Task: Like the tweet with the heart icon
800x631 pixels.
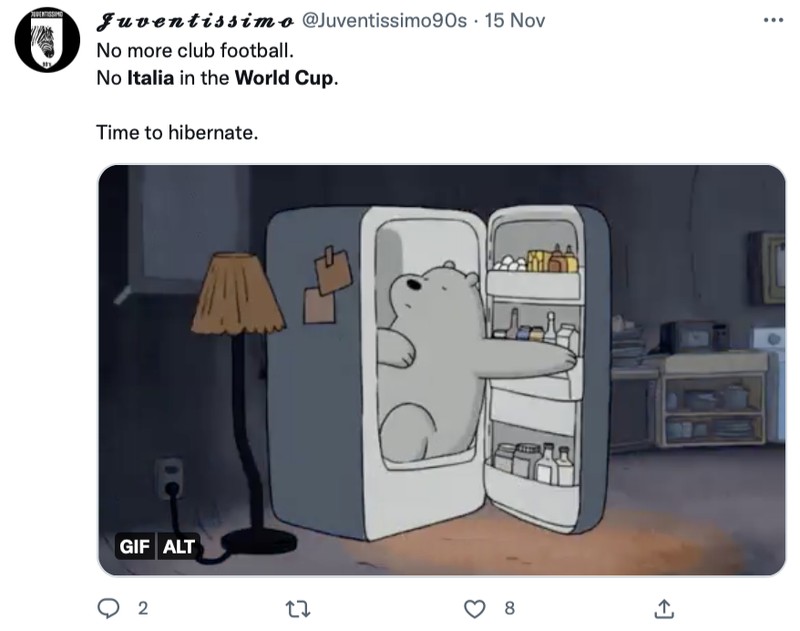Action: point(474,609)
